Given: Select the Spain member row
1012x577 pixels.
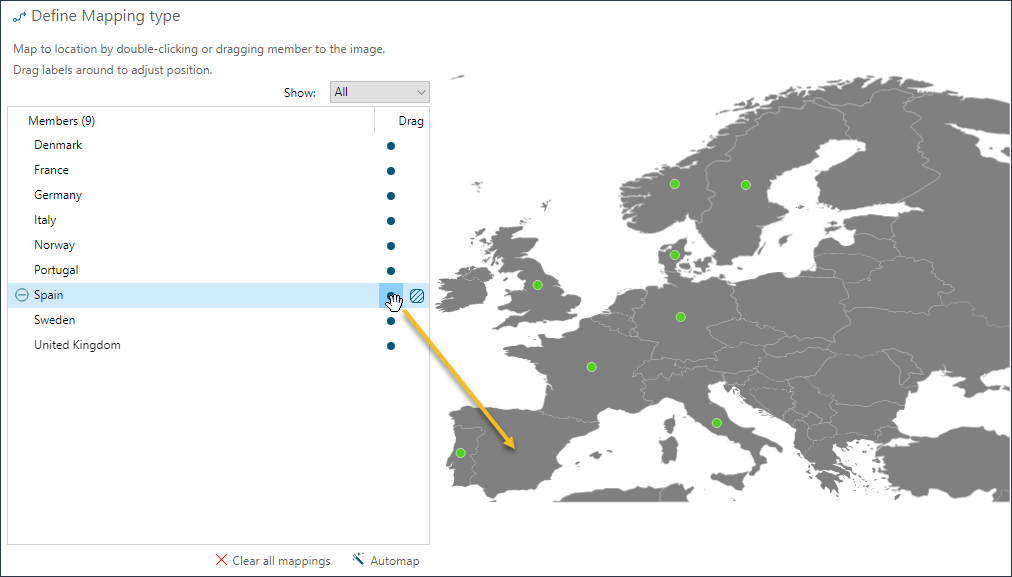Looking at the screenshot, I should (218, 295).
